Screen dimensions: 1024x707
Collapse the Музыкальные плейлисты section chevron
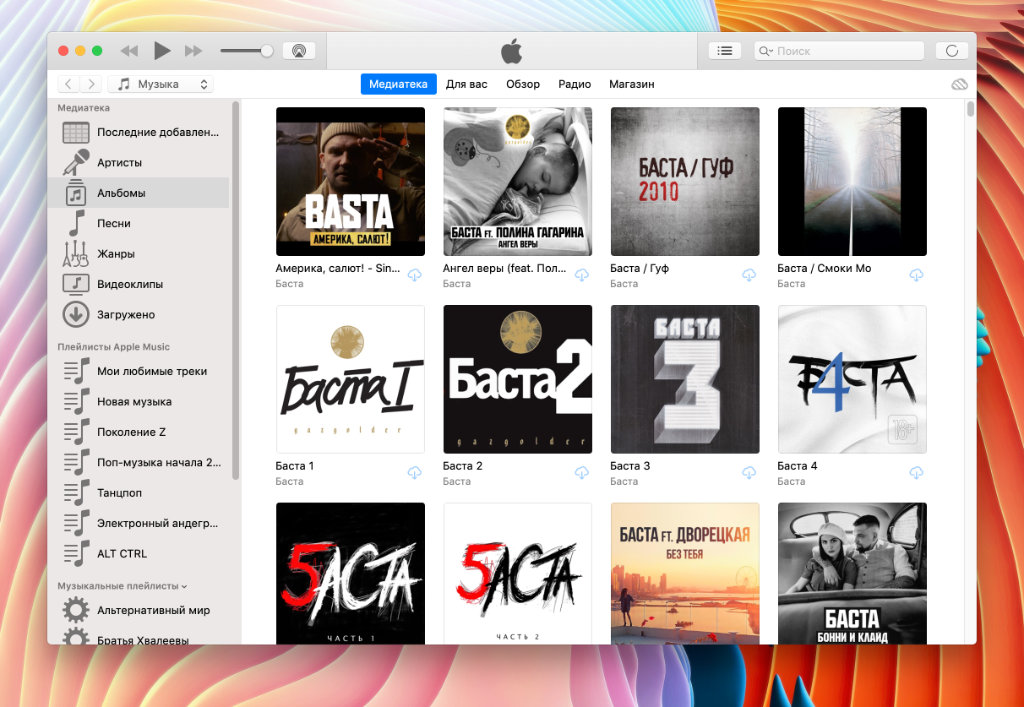click(184, 586)
